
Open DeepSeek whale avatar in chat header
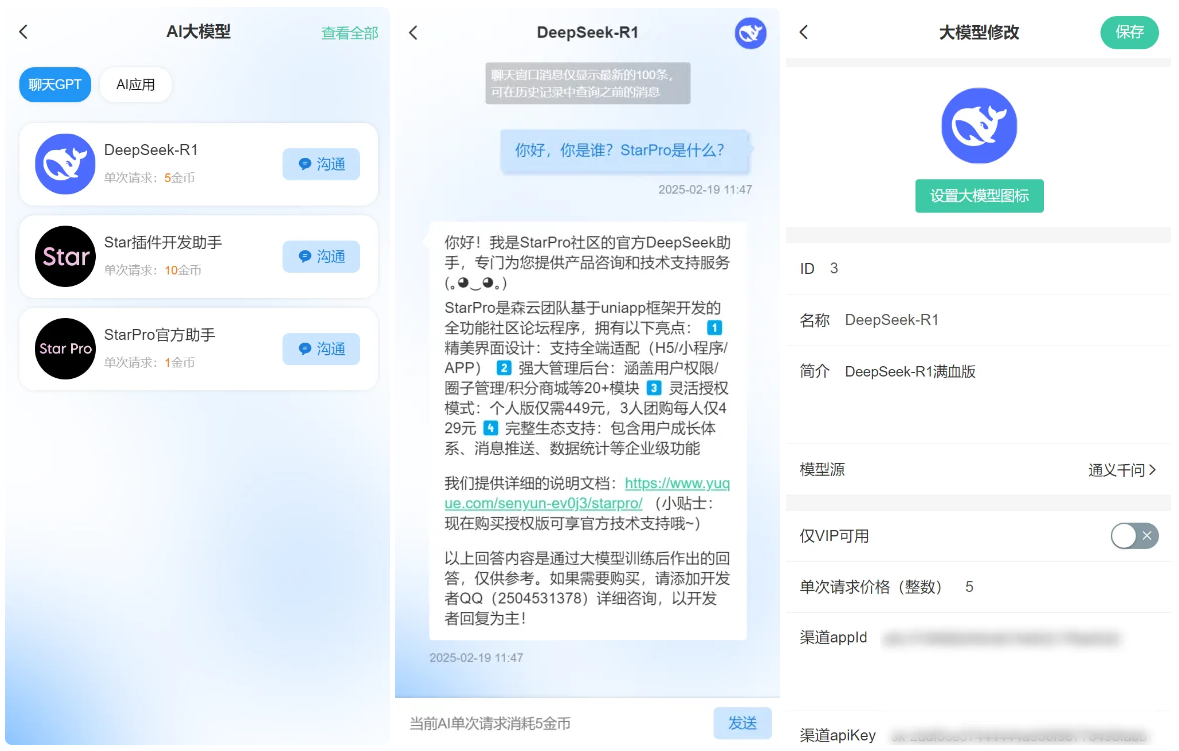(750, 33)
